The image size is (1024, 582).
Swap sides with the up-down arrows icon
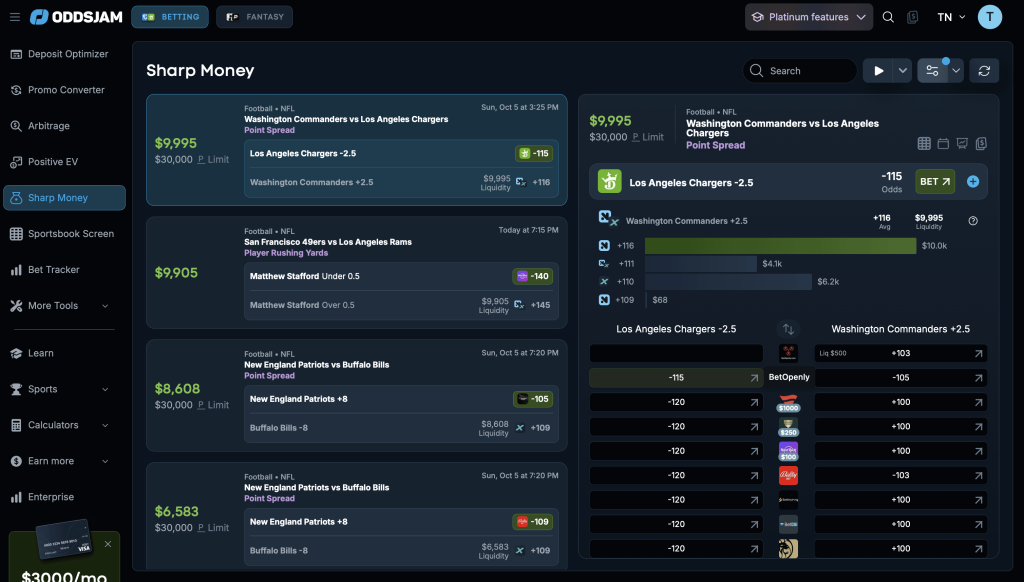click(788, 329)
